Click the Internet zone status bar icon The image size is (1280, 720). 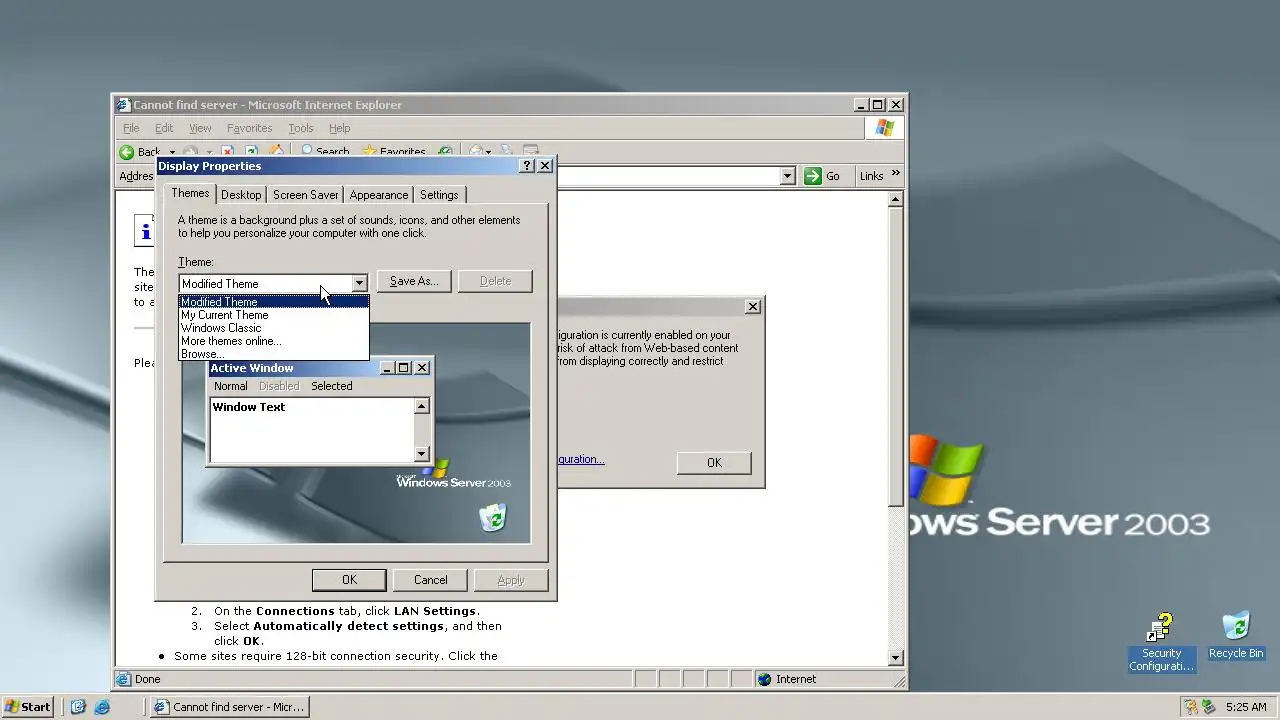[765, 679]
